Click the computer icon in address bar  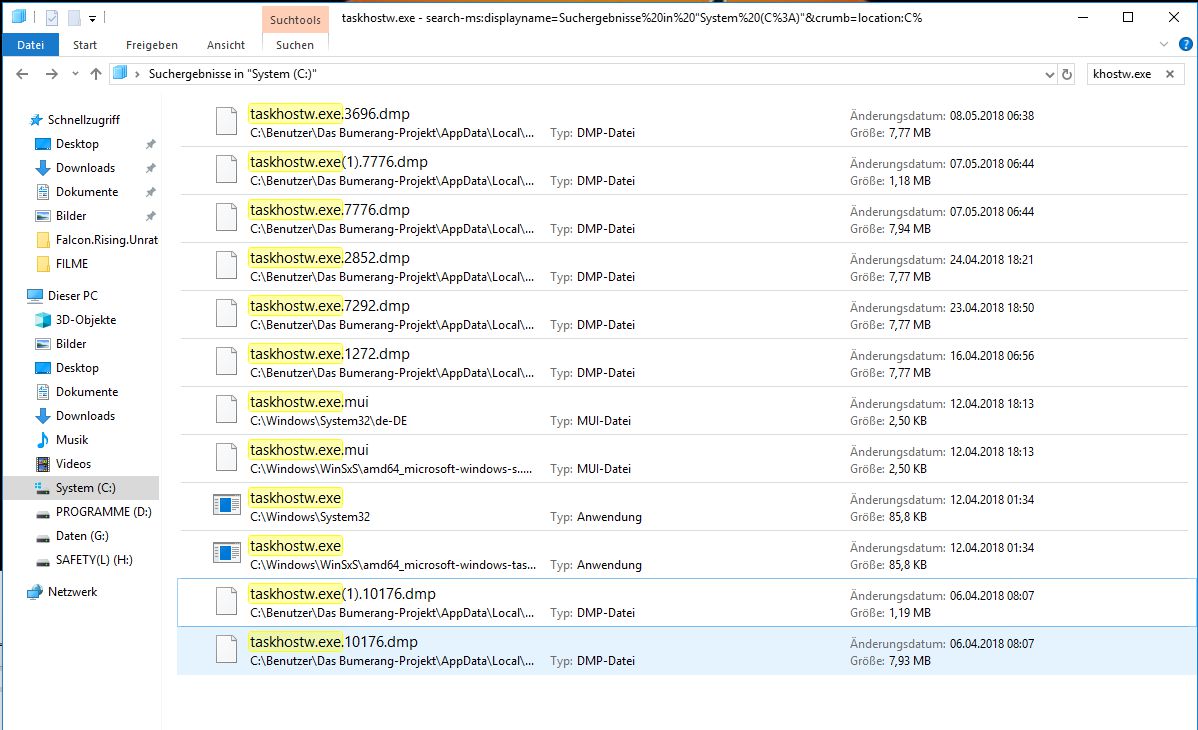pyautogui.click(x=120, y=73)
